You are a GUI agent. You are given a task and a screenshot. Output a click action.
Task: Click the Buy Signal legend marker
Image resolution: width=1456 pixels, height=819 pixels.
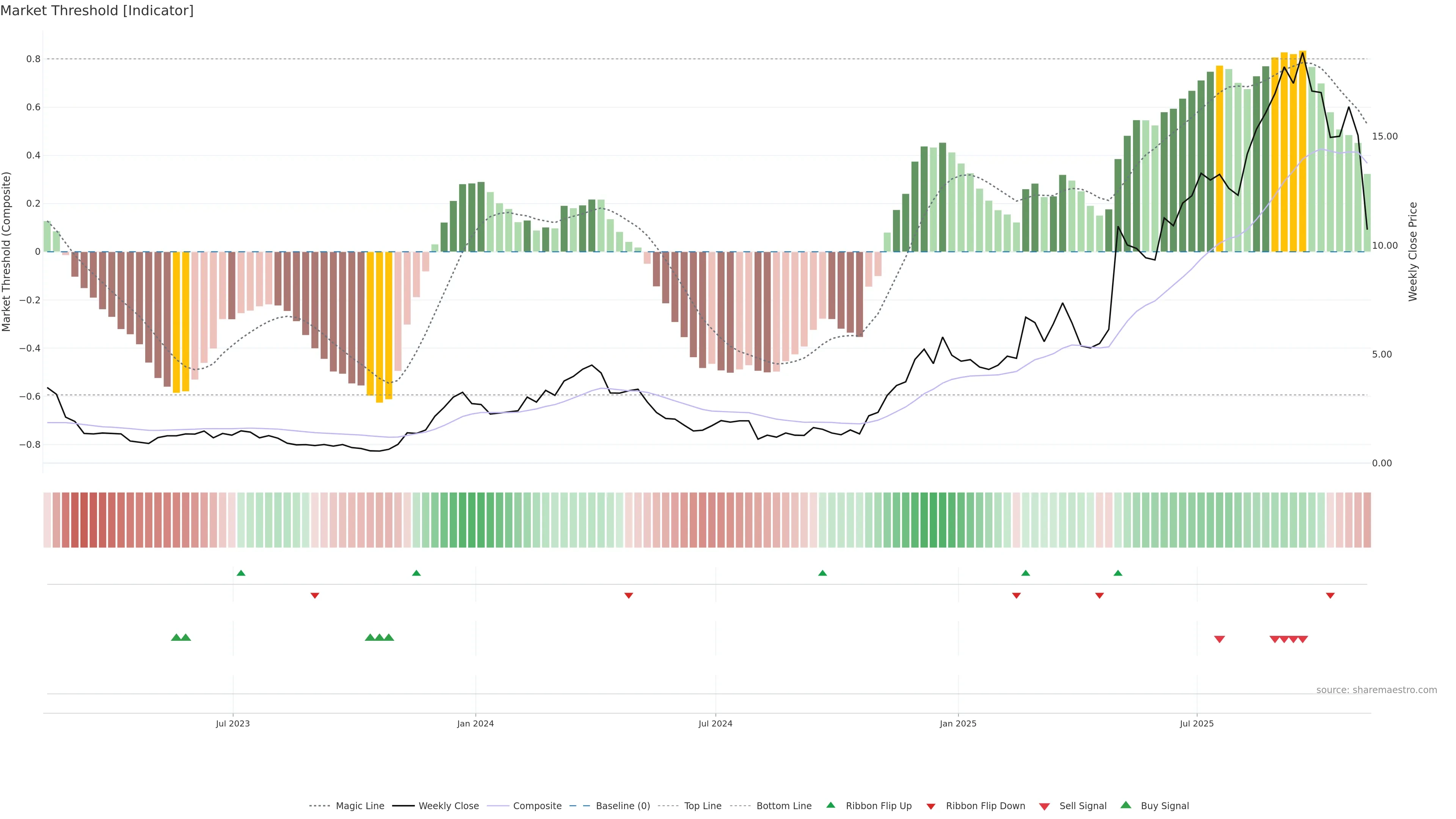click(1125, 805)
